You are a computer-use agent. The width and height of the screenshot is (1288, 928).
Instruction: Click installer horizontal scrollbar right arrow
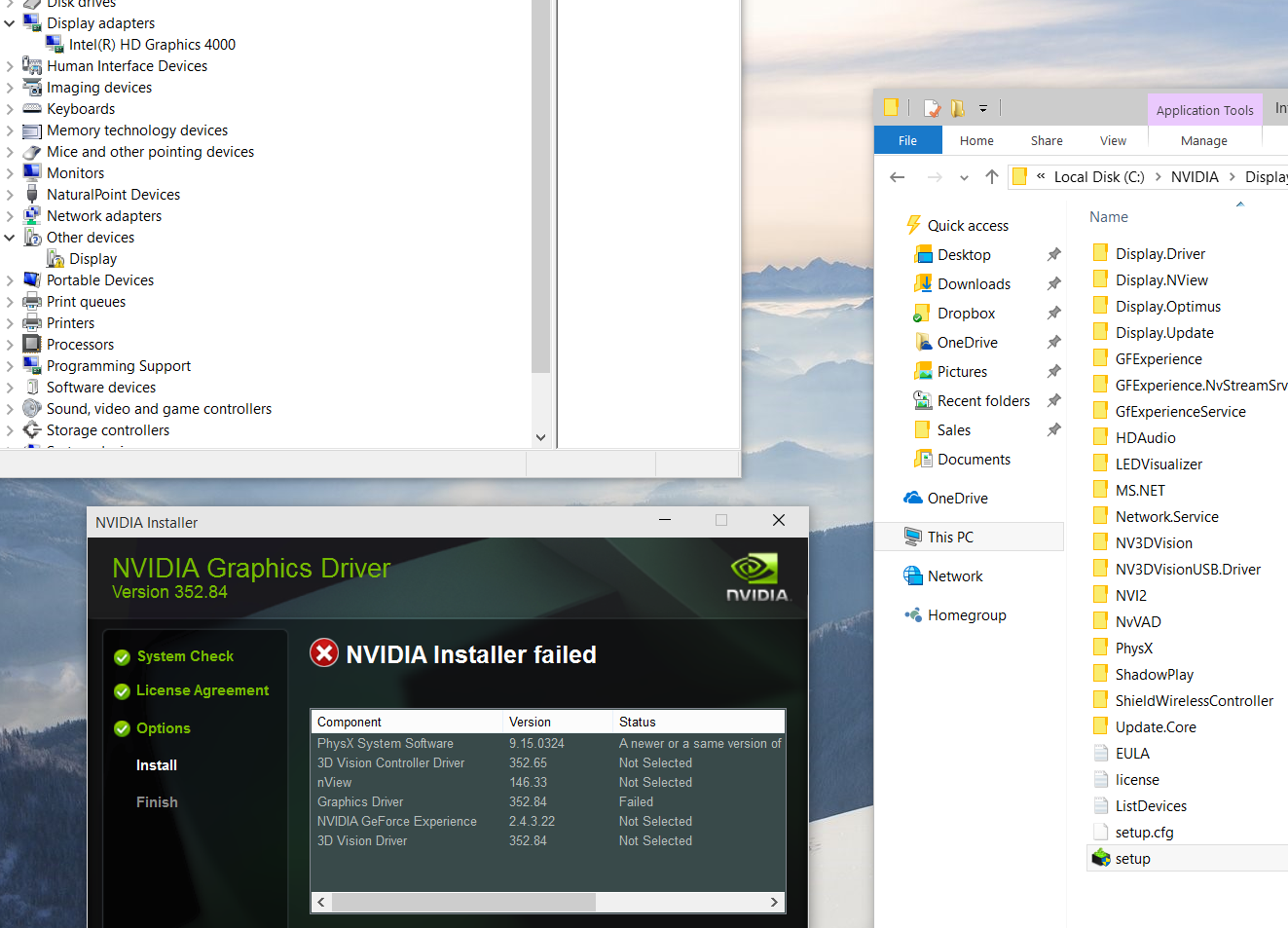click(x=774, y=903)
